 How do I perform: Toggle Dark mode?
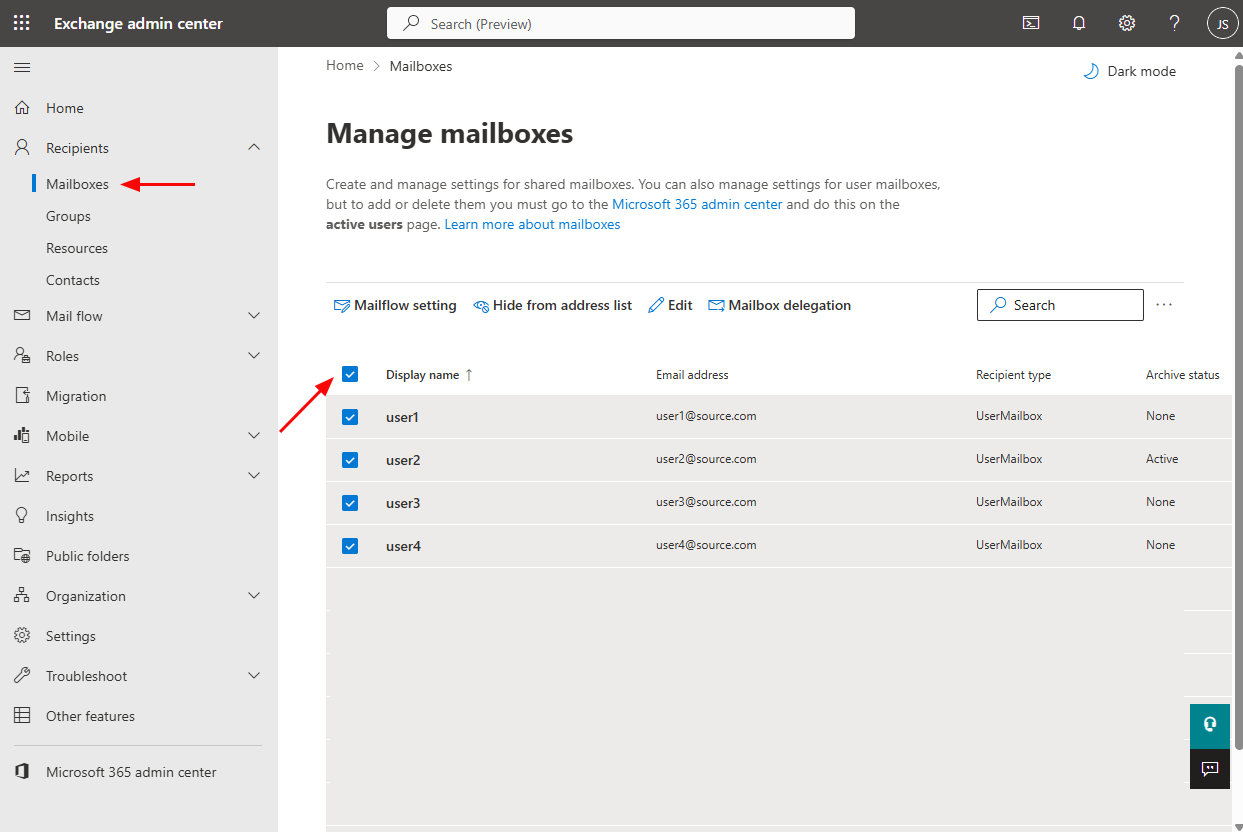tap(1130, 71)
